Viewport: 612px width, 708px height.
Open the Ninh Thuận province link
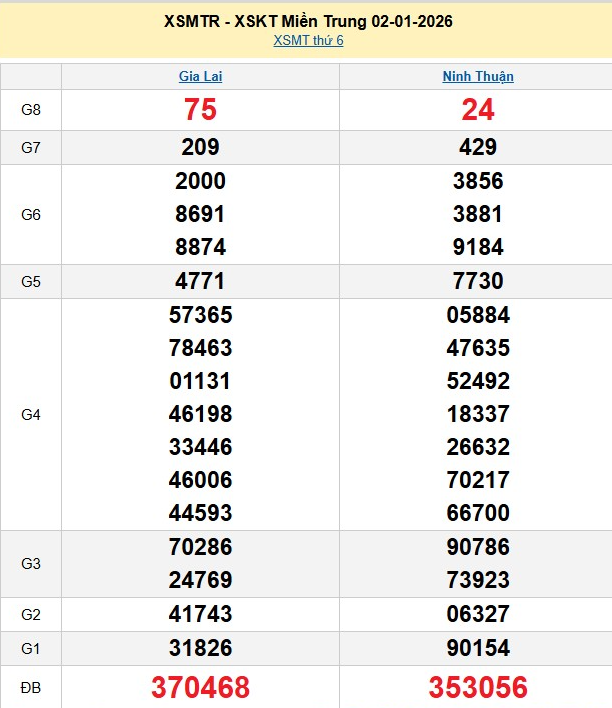(x=478, y=76)
